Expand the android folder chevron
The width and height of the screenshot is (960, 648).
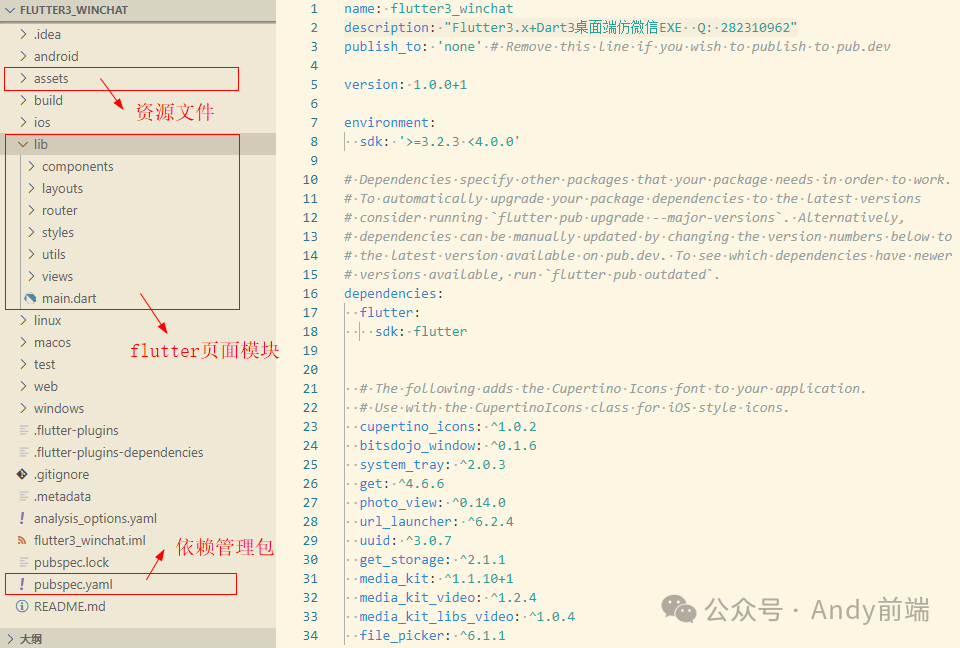click(x=23, y=56)
